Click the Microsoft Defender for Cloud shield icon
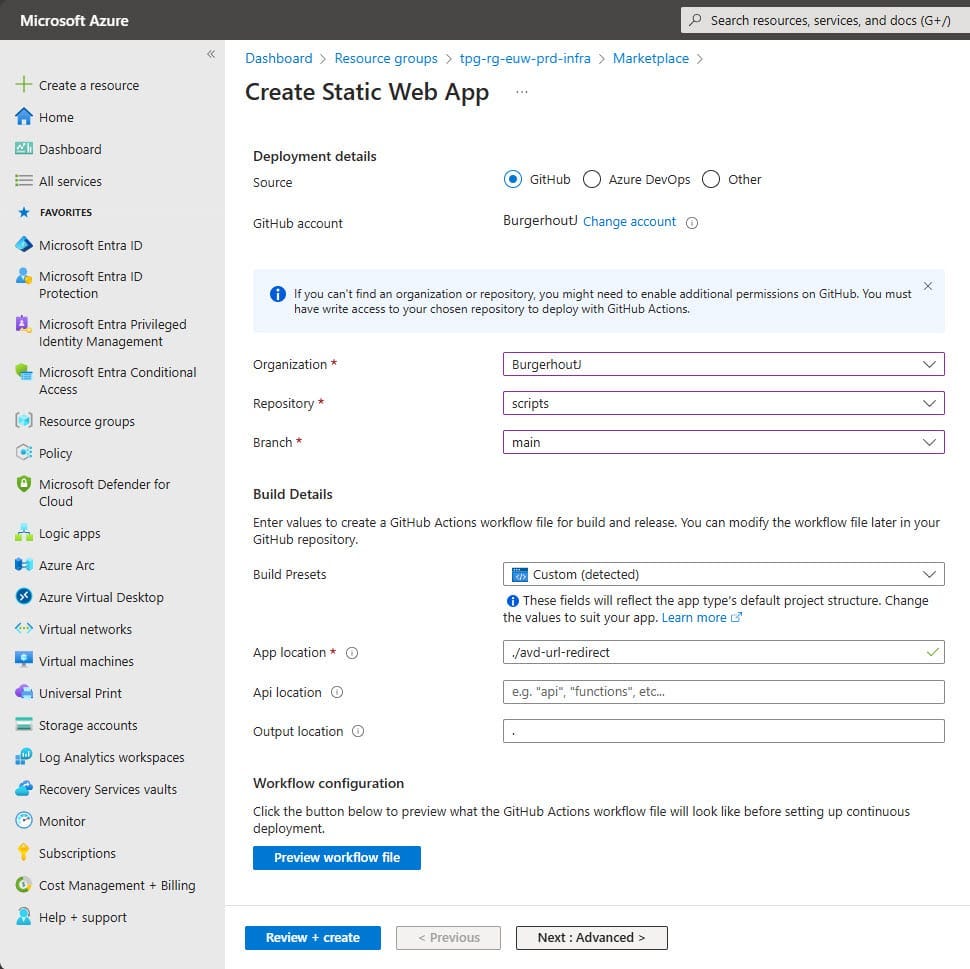Screen dimensions: 970x969 [24, 484]
